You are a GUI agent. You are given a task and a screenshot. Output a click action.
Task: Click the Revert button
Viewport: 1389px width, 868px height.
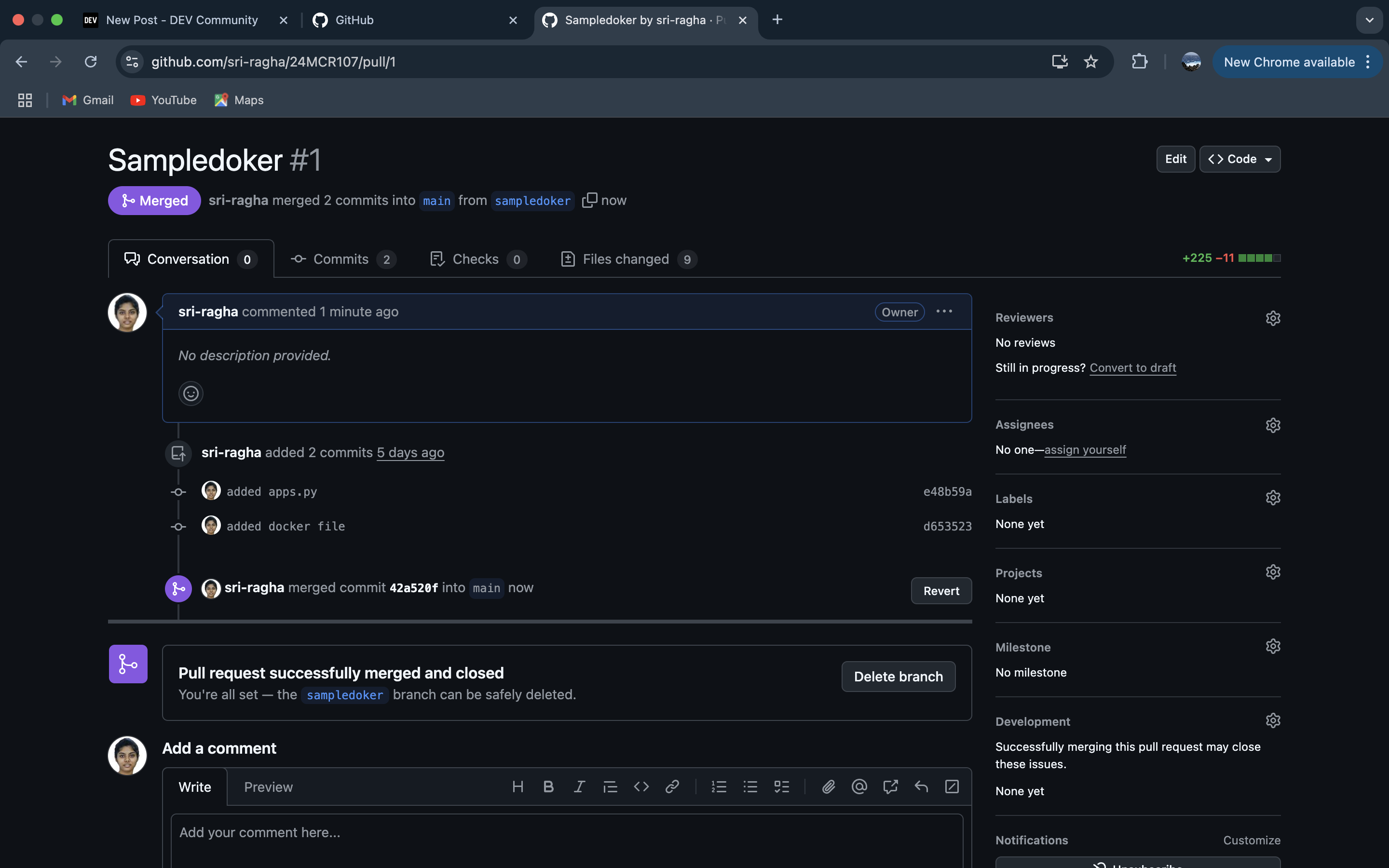pyautogui.click(x=941, y=591)
